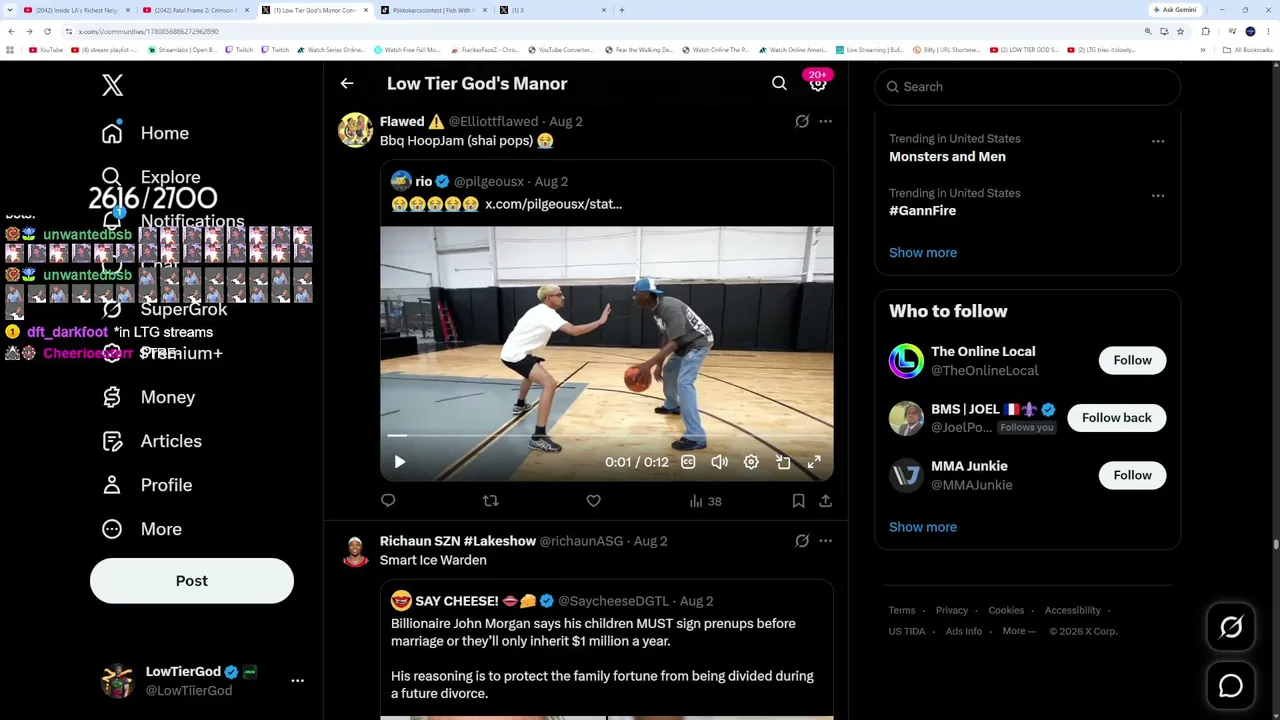Switch to the tiktokarcscontest browser tab
The width and height of the screenshot is (1280, 720).
[x=432, y=10]
